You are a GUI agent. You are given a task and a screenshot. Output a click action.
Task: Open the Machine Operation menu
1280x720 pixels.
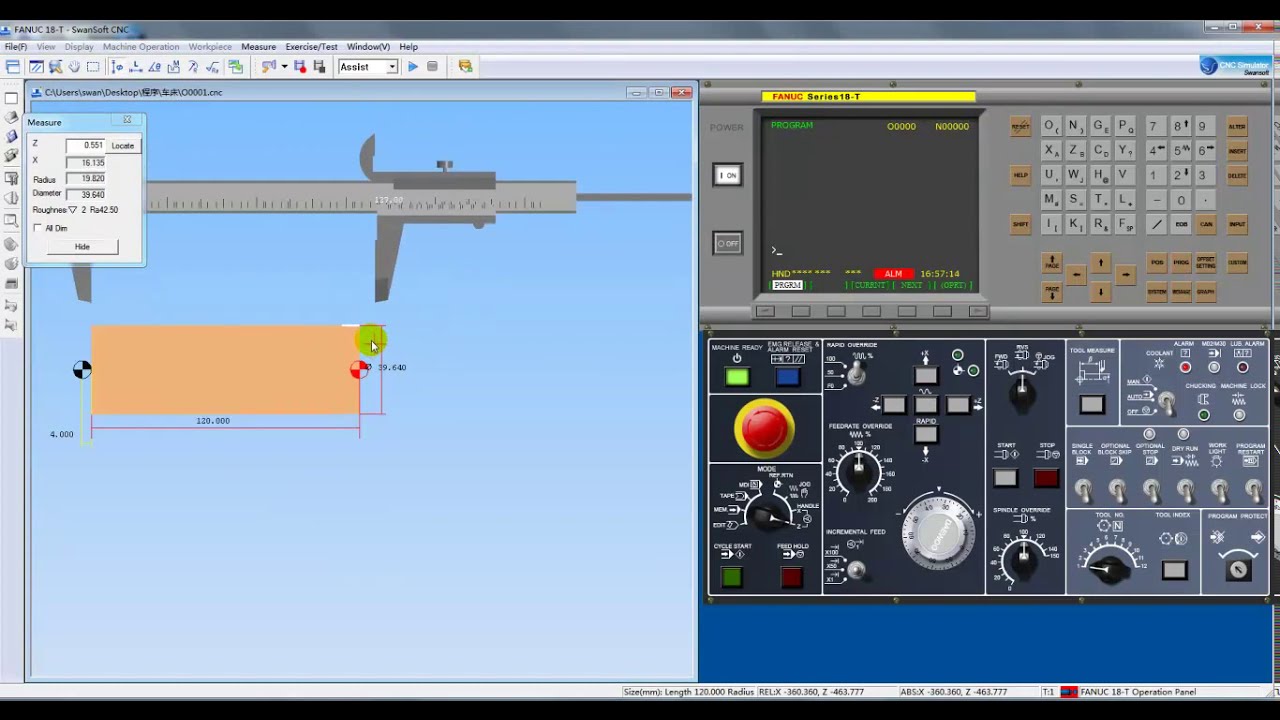pos(141,47)
